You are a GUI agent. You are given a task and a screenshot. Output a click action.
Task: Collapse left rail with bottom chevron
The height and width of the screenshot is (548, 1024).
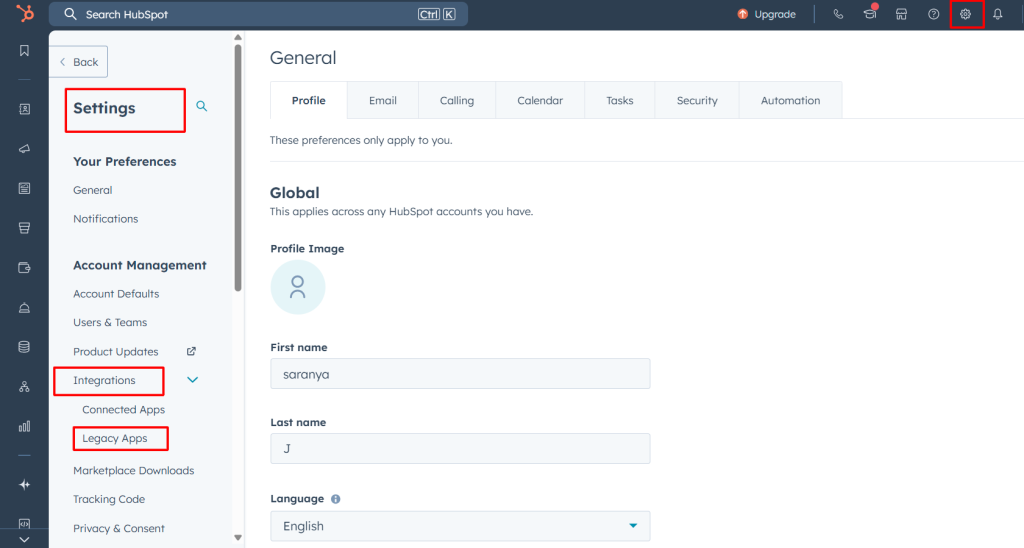pyautogui.click(x=24, y=540)
